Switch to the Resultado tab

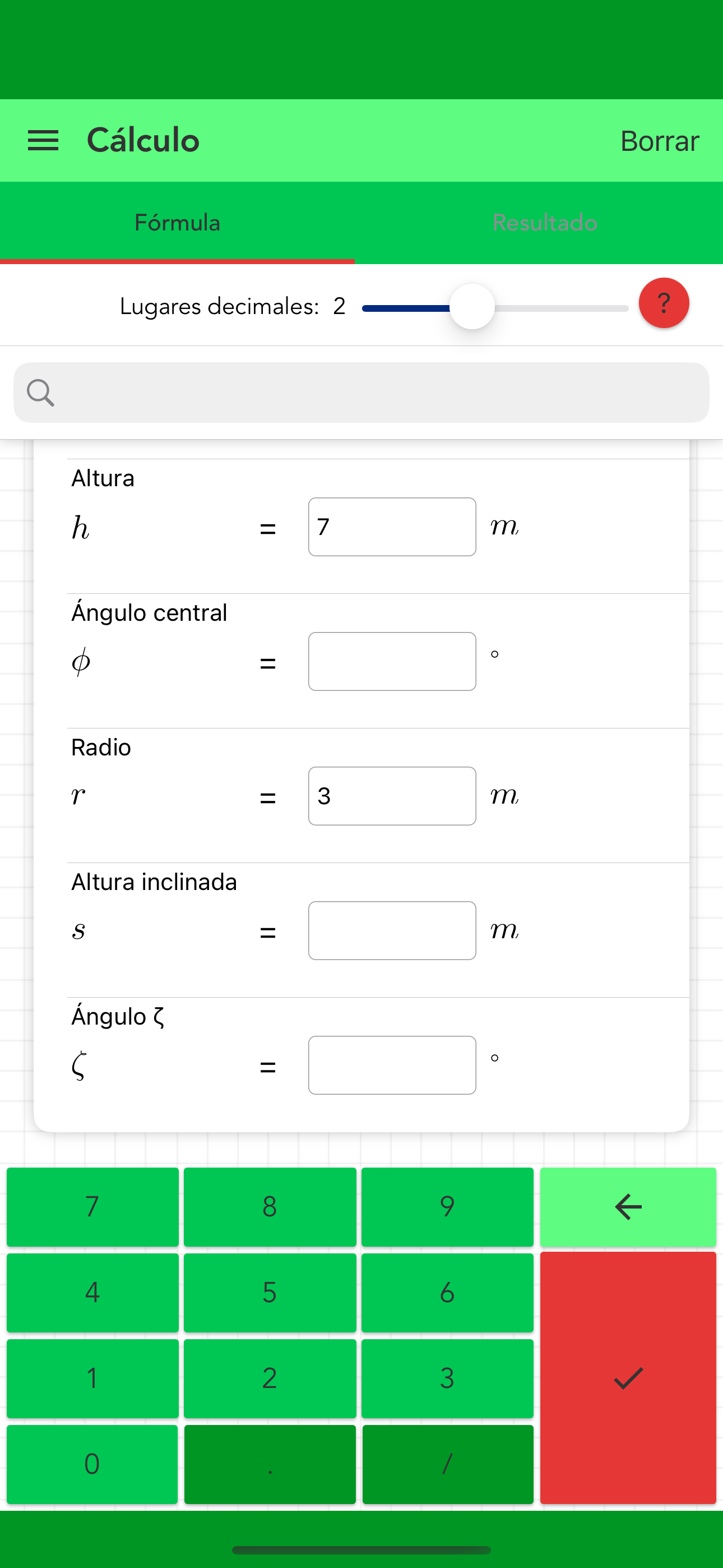click(x=544, y=223)
